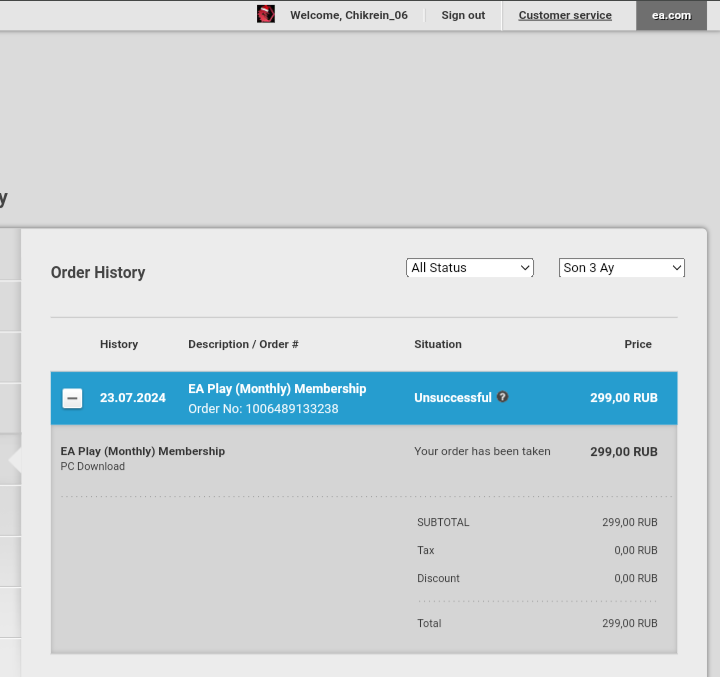Open the All Status filter dropdown
The height and width of the screenshot is (677, 720).
point(470,268)
